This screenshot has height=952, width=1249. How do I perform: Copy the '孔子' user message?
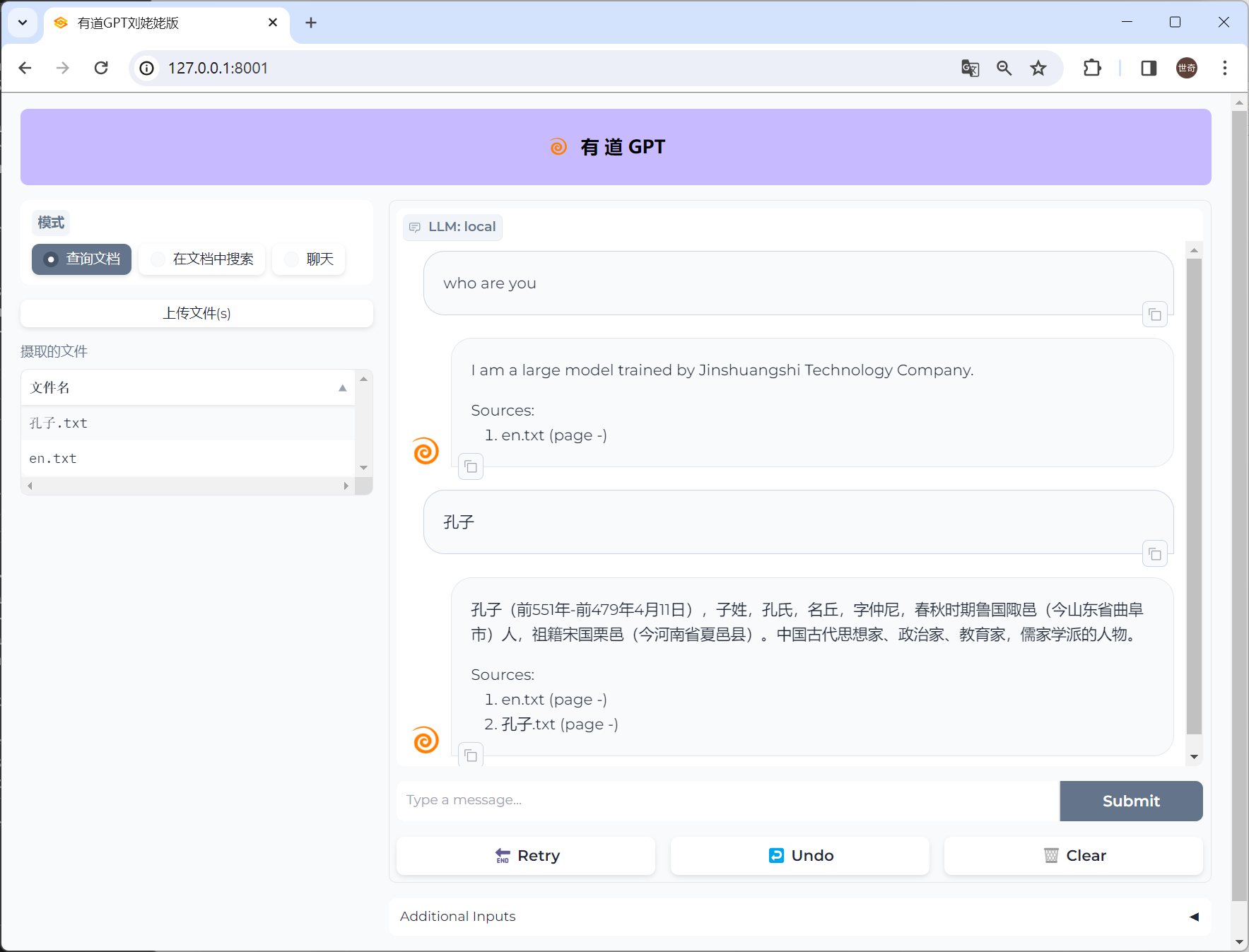1154,554
